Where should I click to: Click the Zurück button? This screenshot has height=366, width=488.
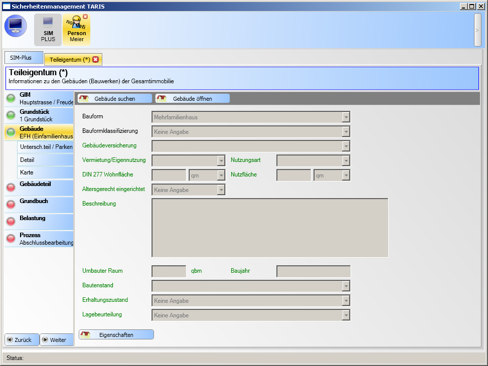tap(22, 340)
